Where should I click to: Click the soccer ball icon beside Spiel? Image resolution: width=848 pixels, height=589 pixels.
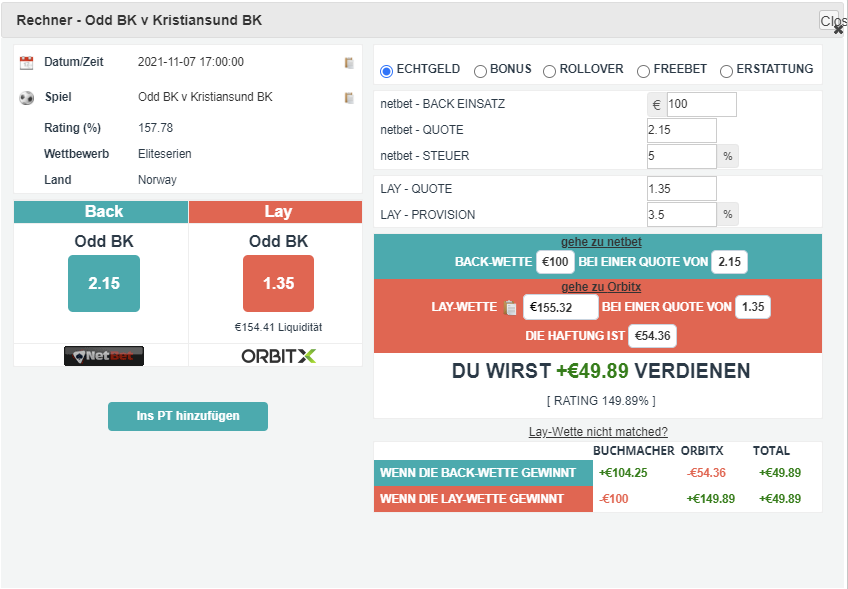coord(27,98)
